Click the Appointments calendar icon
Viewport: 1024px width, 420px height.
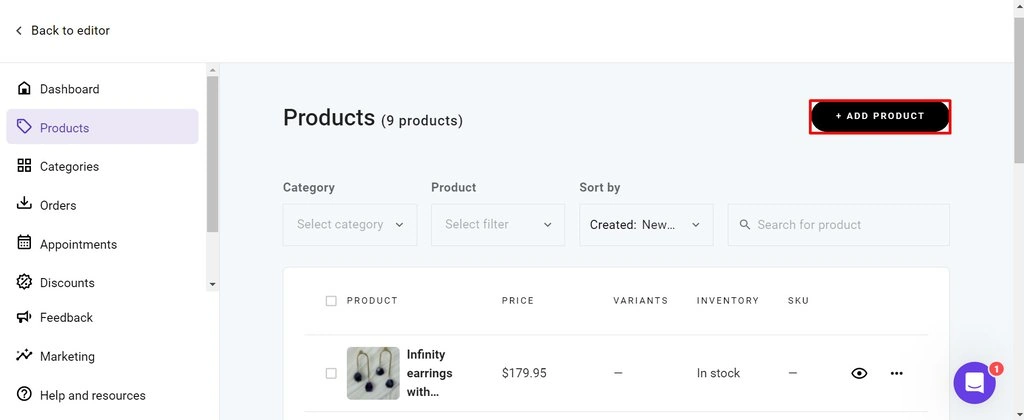click(25, 243)
